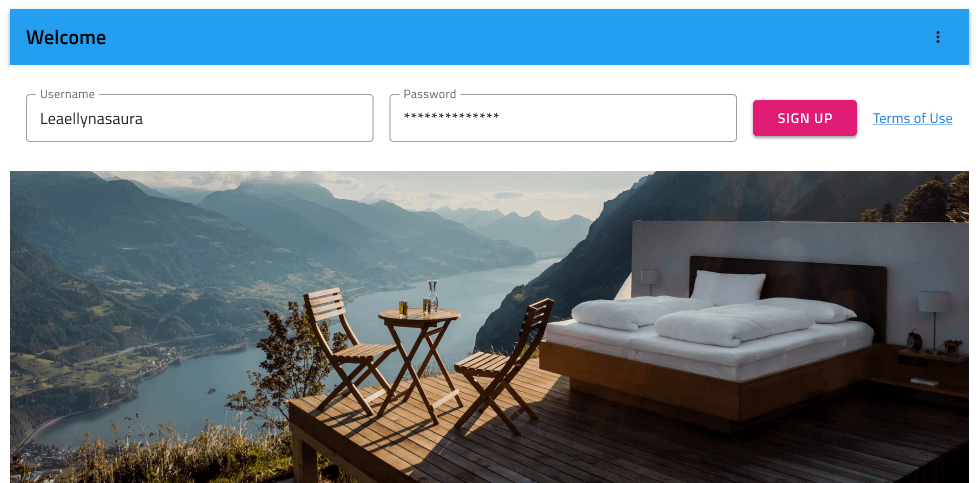Click the upright pillow against the headboard
The width and height of the screenshot is (979, 483).
(x=728, y=287)
